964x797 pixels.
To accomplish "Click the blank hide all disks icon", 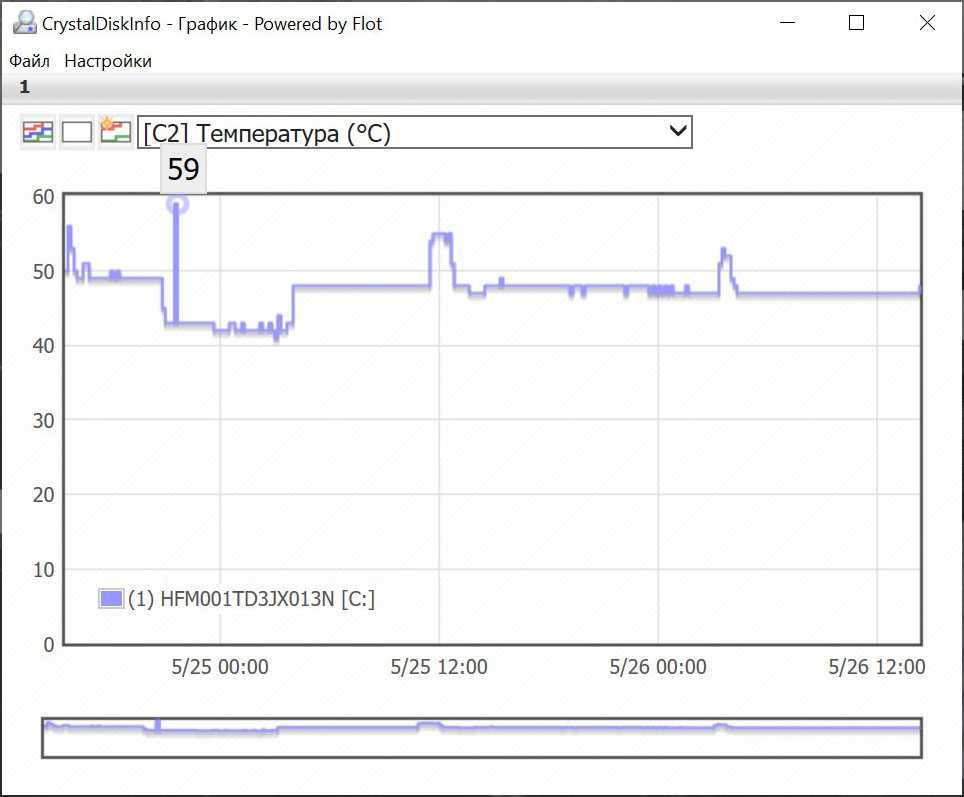I will pyautogui.click(x=77, y=132).
